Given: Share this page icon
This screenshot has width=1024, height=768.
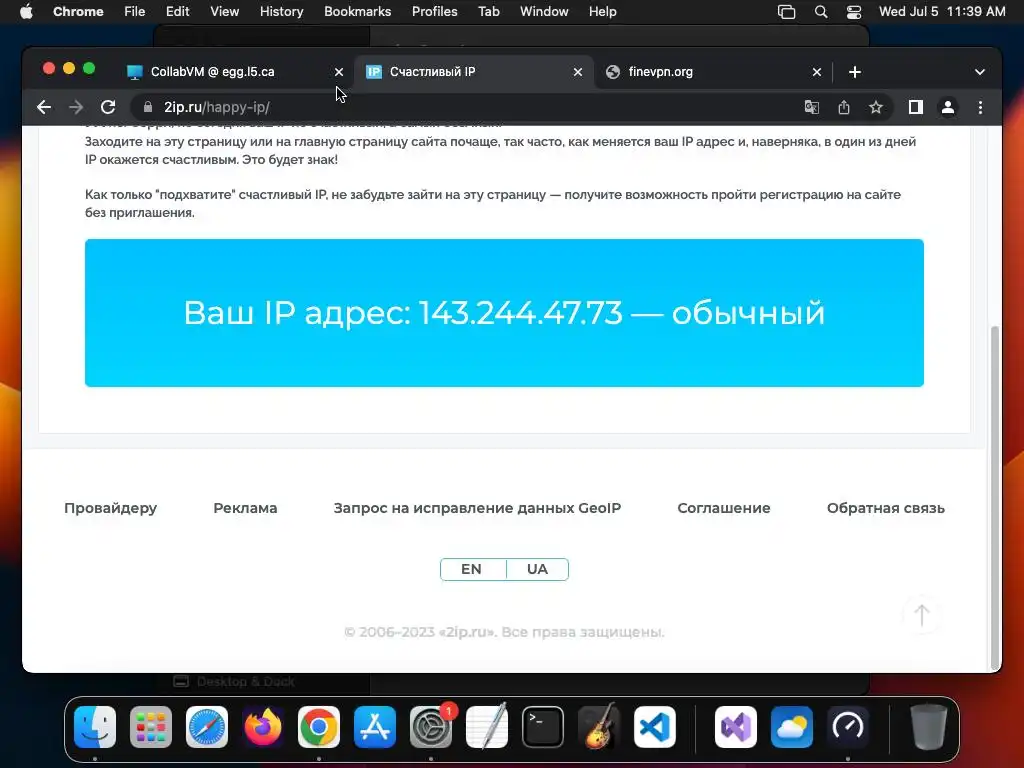Looking at the screenshot, I should [x=844, y=107].
